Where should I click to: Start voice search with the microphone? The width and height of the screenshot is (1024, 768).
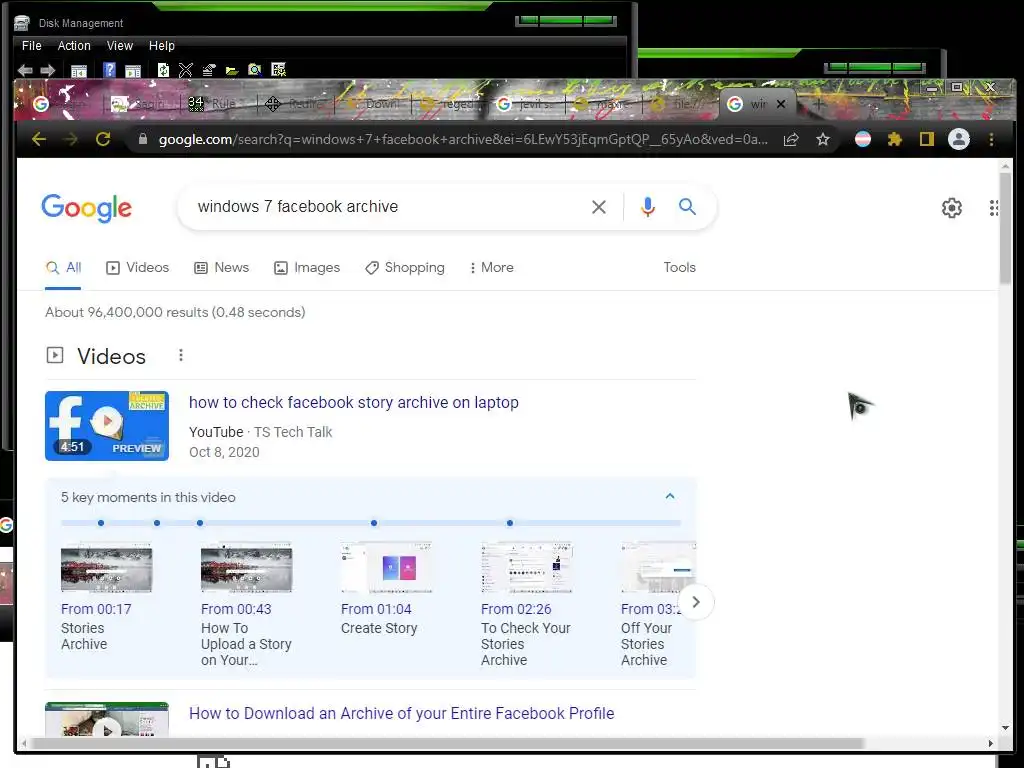click(647, 207)
